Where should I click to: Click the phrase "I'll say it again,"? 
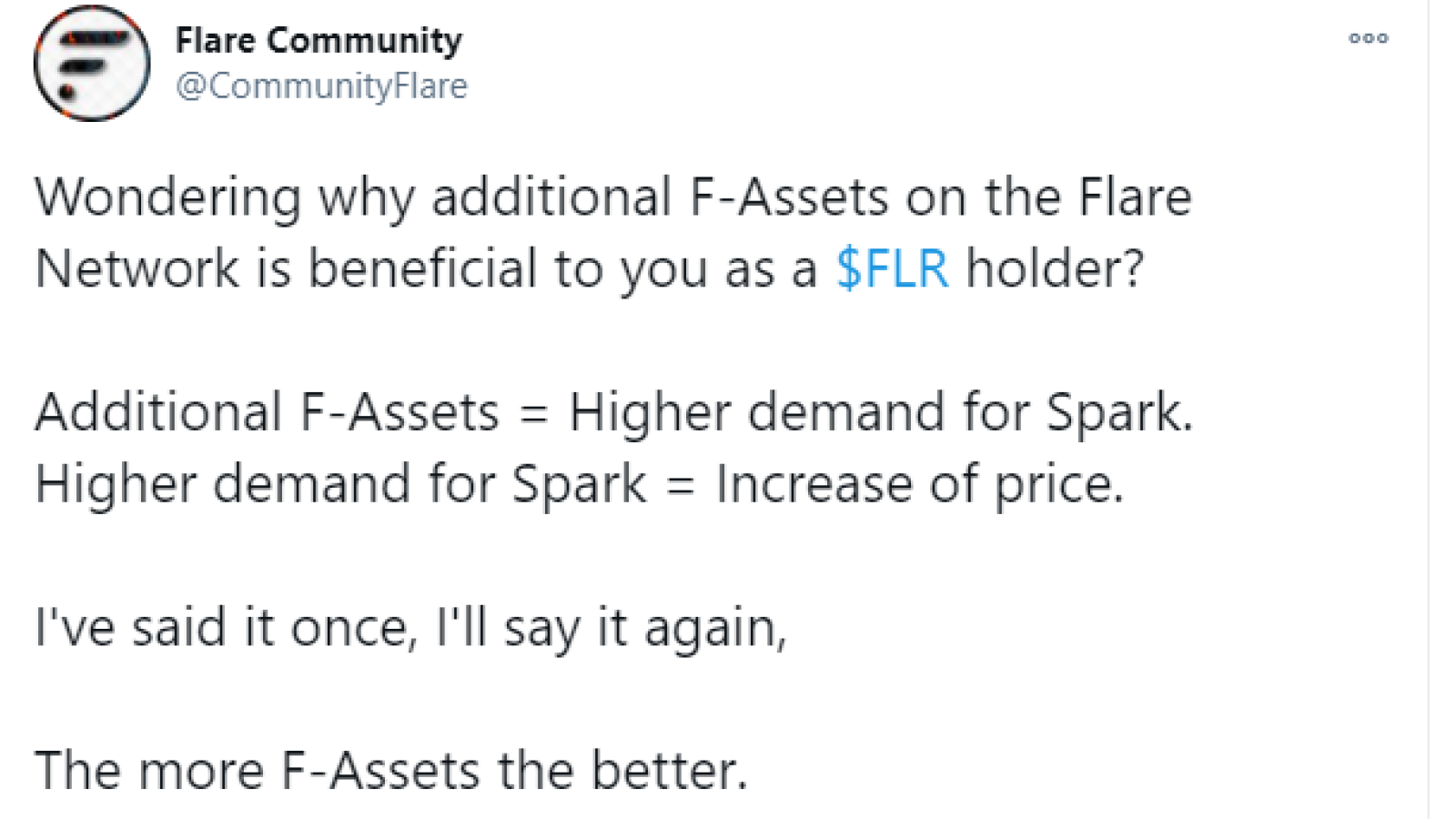(611, 628)
